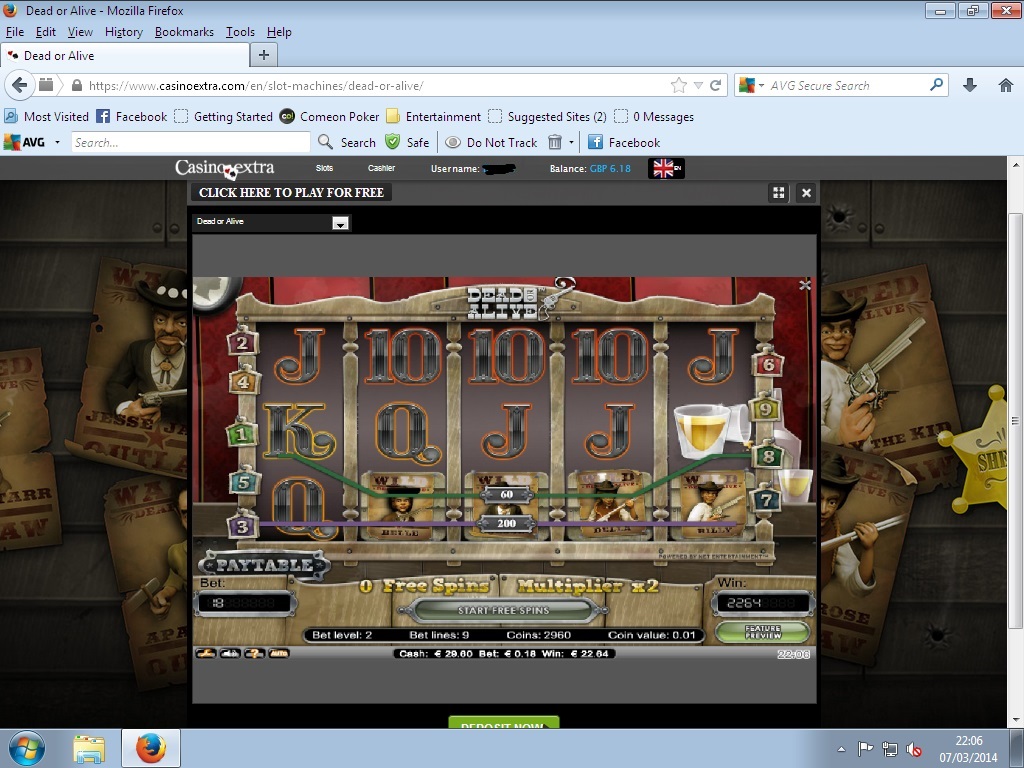1024x768 pixels.
Task: Open the game settings wrench icon
Action: coord(206,653)
